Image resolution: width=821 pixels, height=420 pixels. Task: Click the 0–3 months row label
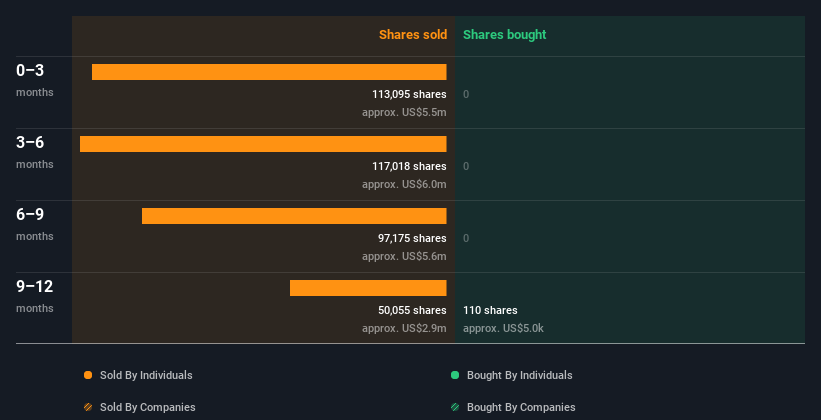pos(35,80)
